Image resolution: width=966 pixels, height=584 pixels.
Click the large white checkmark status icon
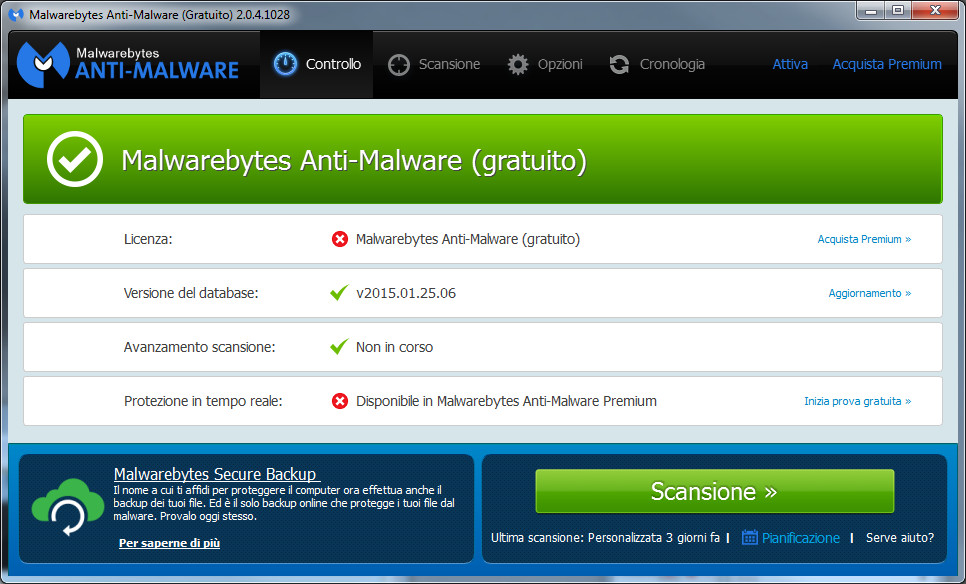click(75, 159)
